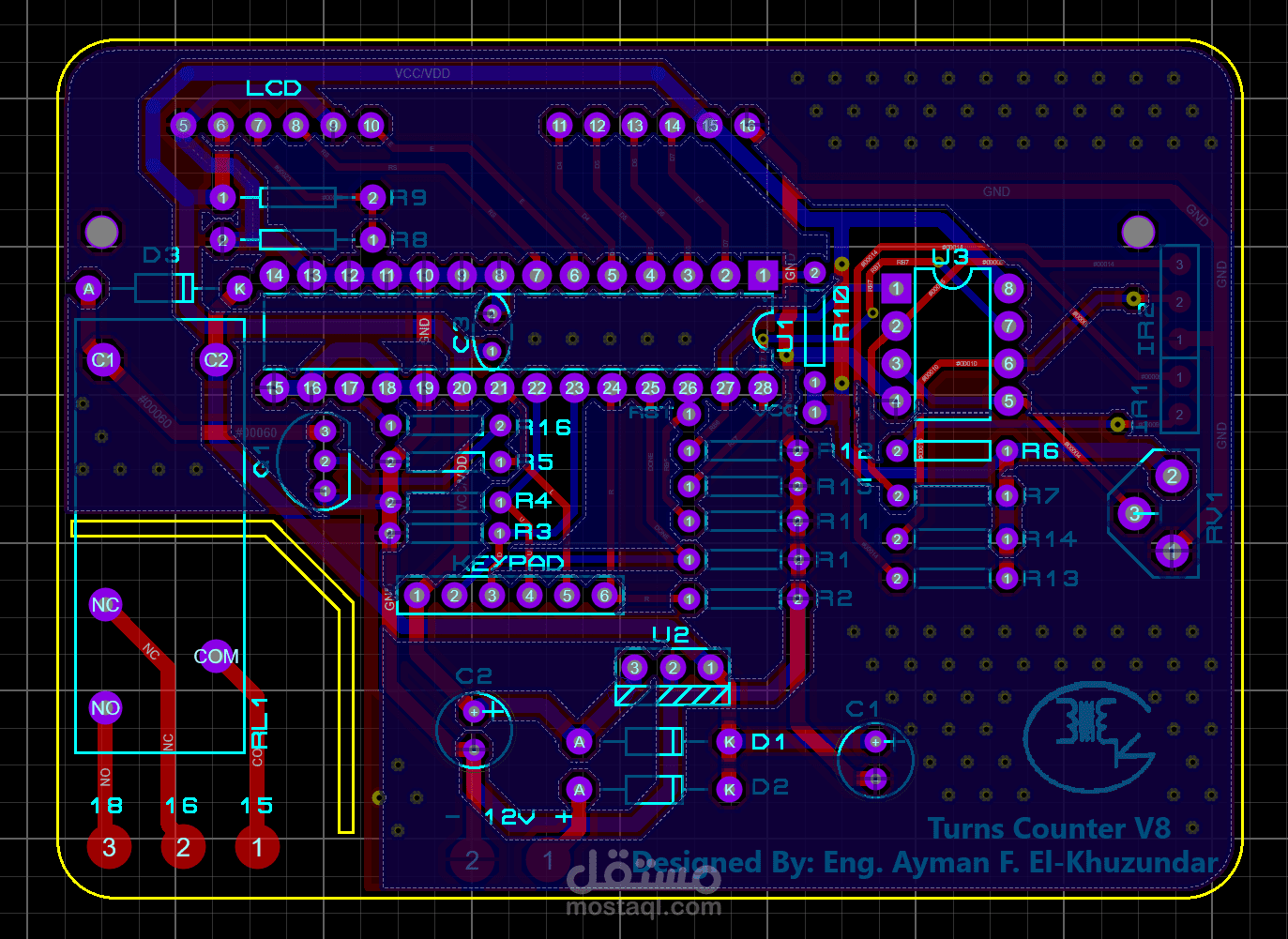Click the K pad of diode D3

click(x=238, y=288)
